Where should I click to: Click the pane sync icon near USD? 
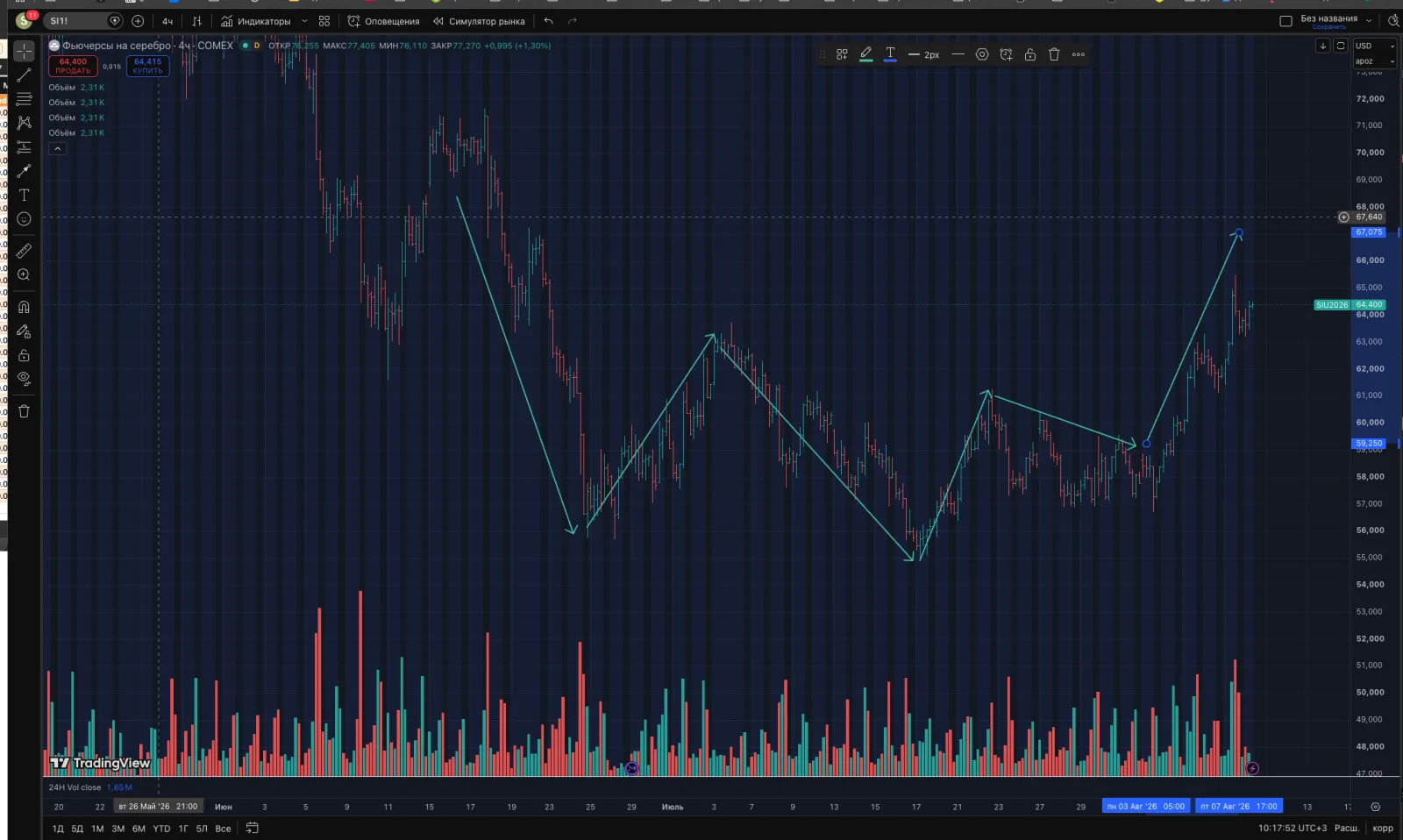1341,46
